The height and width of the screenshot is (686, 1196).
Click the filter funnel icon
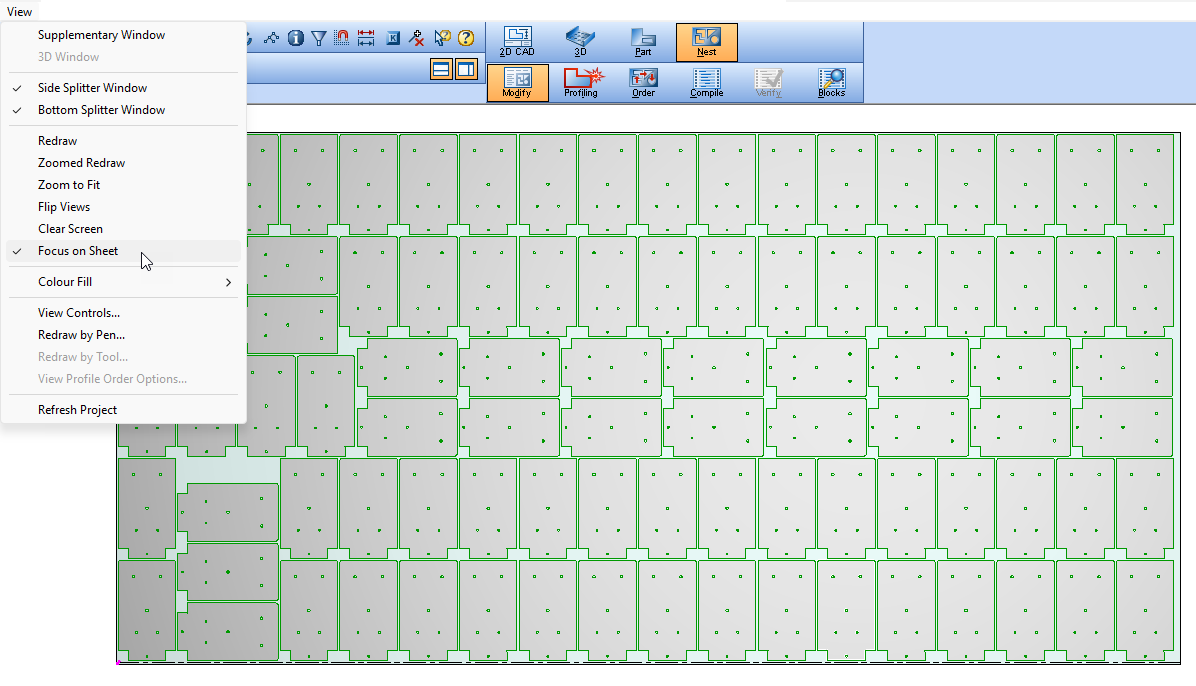tap(319, 38)
